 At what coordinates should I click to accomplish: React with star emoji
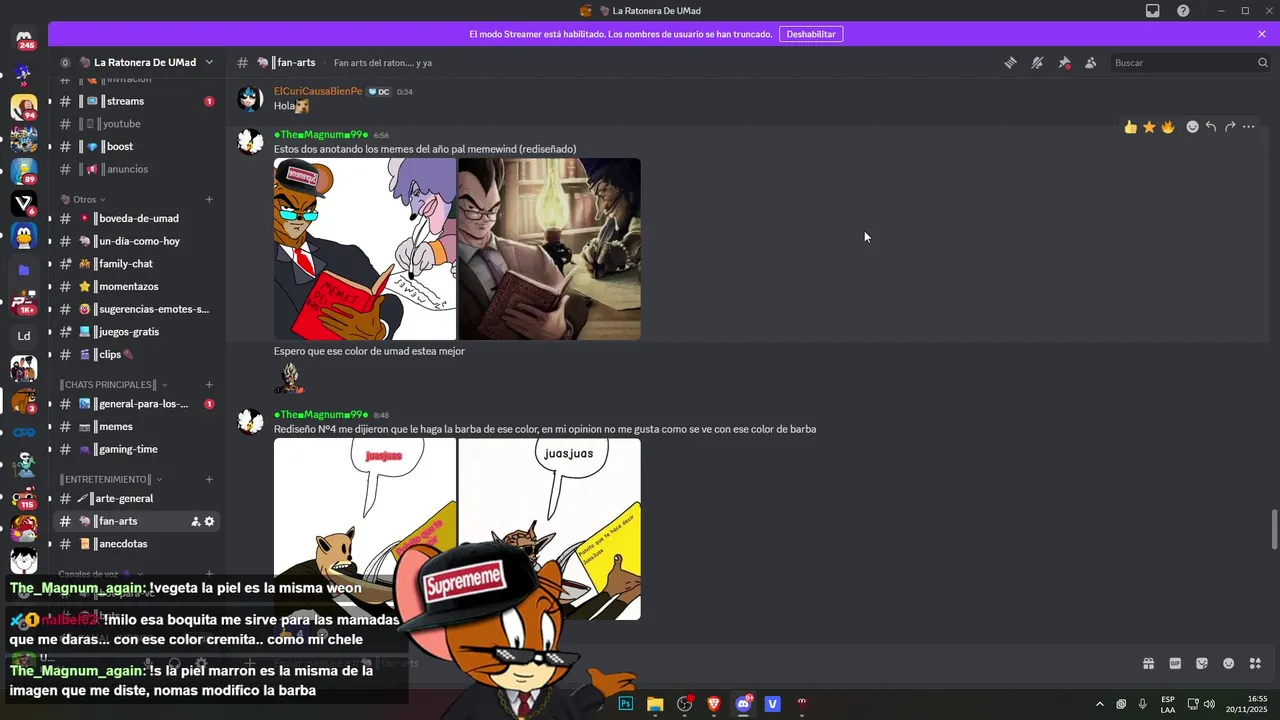(x=1149, y=127)
